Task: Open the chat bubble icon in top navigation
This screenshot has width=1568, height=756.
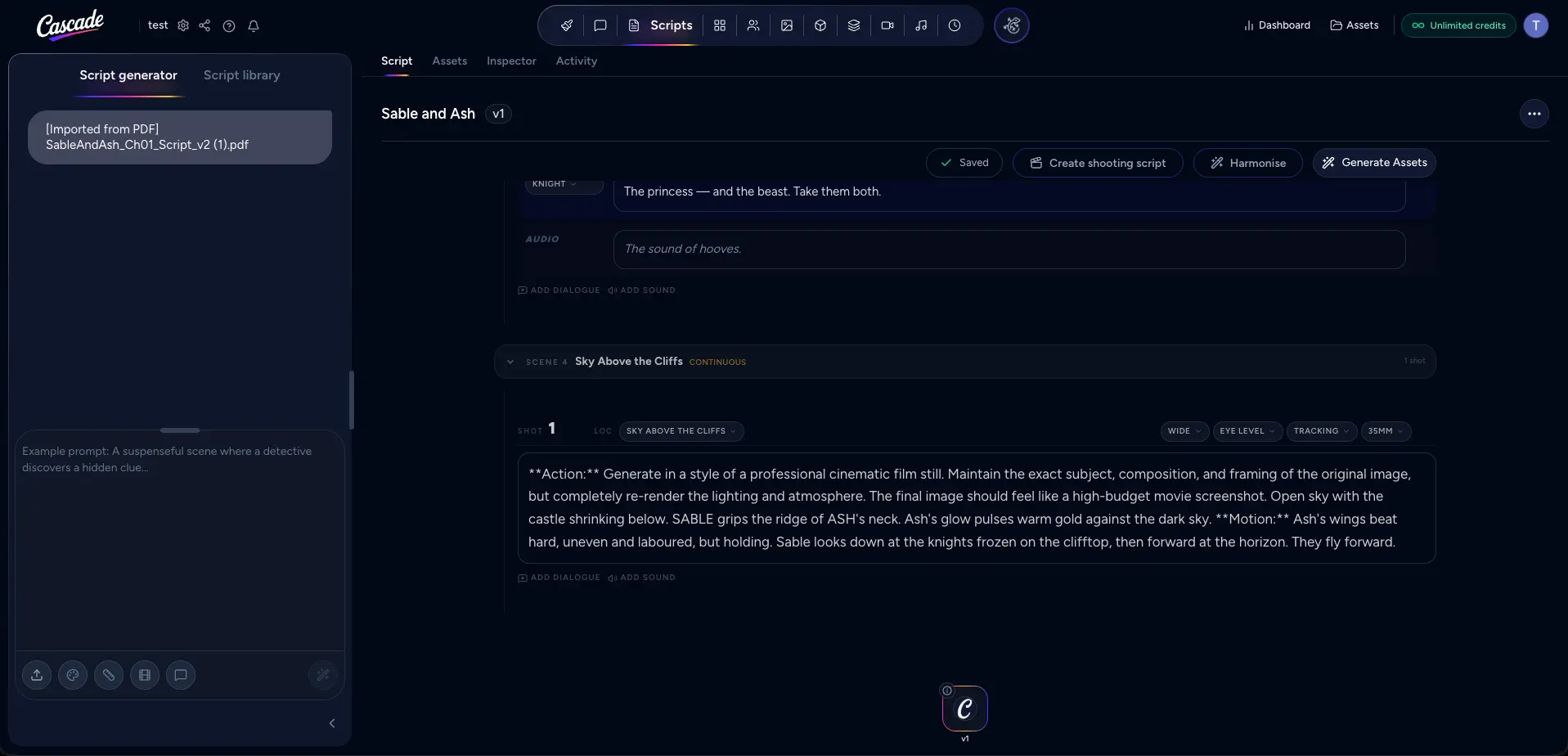Action: tap(600, 25)
